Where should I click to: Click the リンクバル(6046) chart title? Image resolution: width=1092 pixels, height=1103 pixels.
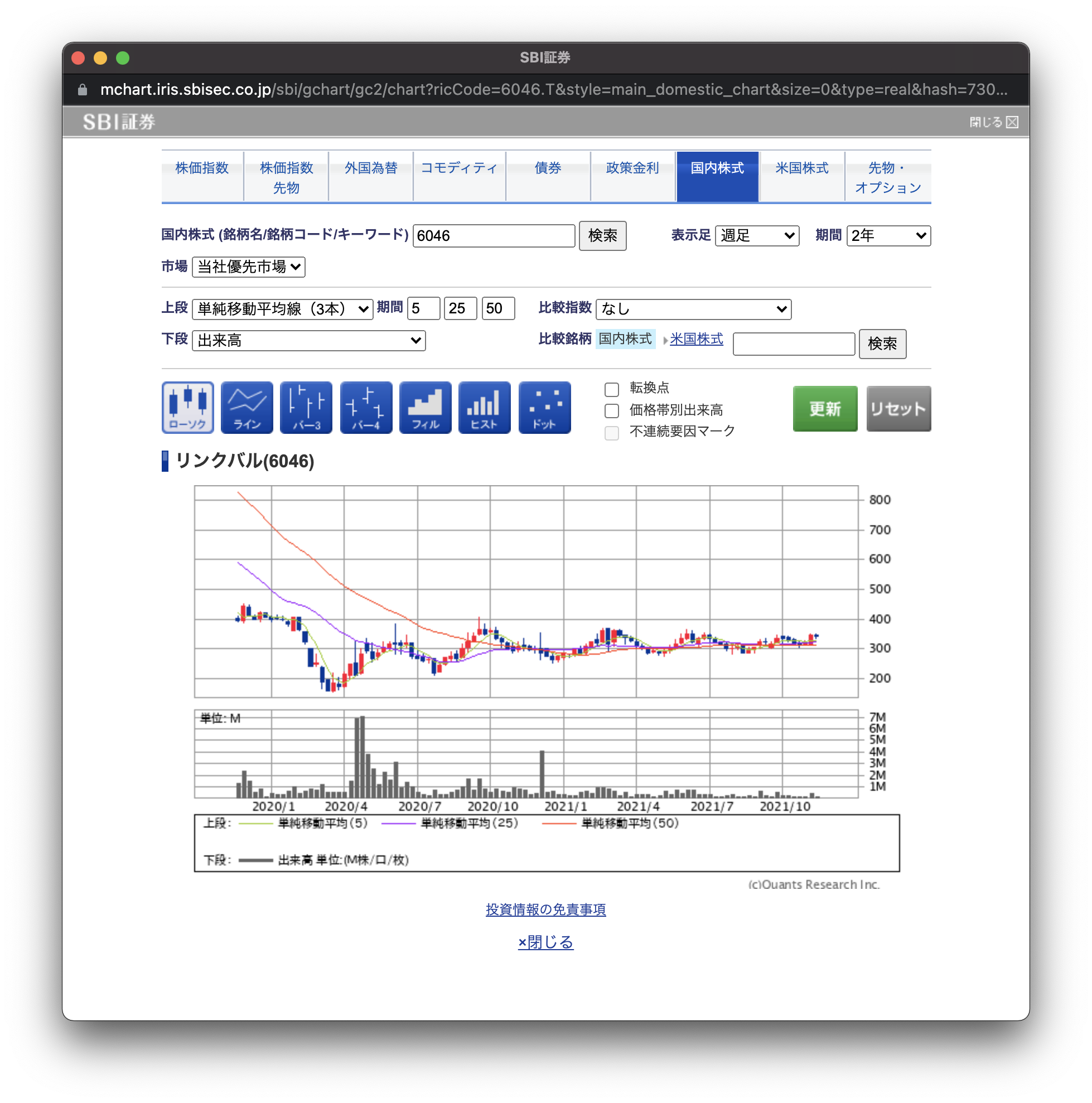click(244, 461)
